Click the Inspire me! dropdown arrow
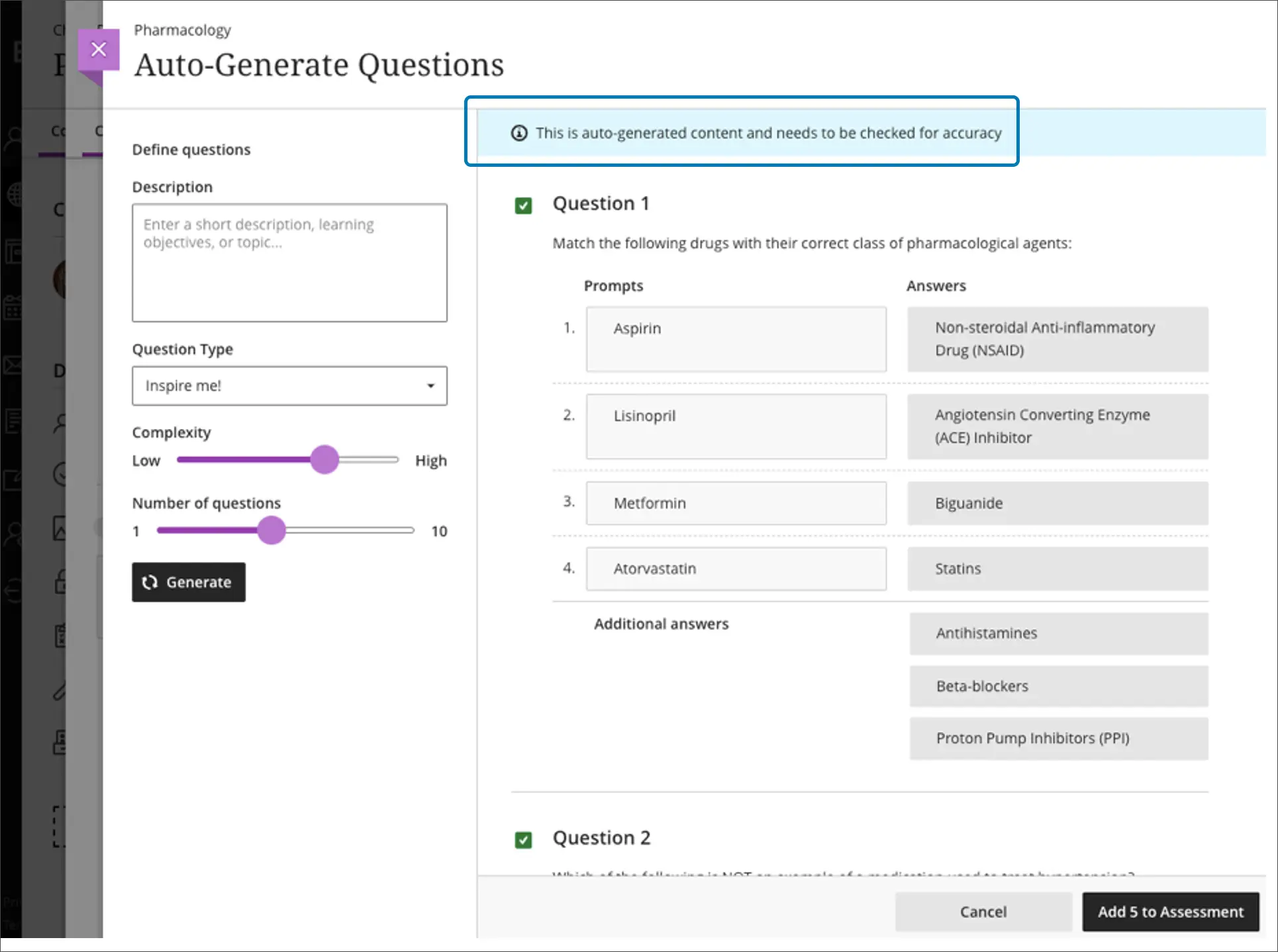 tap(430, 385)
